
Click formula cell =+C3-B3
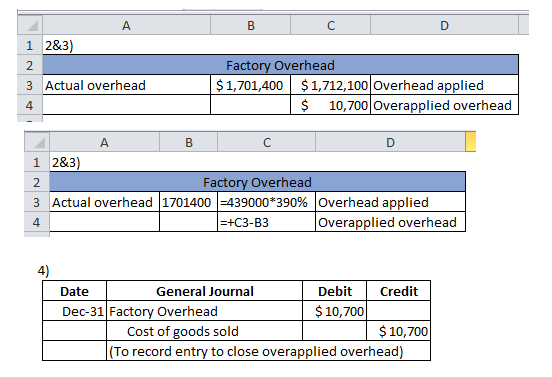click(266, 222)
